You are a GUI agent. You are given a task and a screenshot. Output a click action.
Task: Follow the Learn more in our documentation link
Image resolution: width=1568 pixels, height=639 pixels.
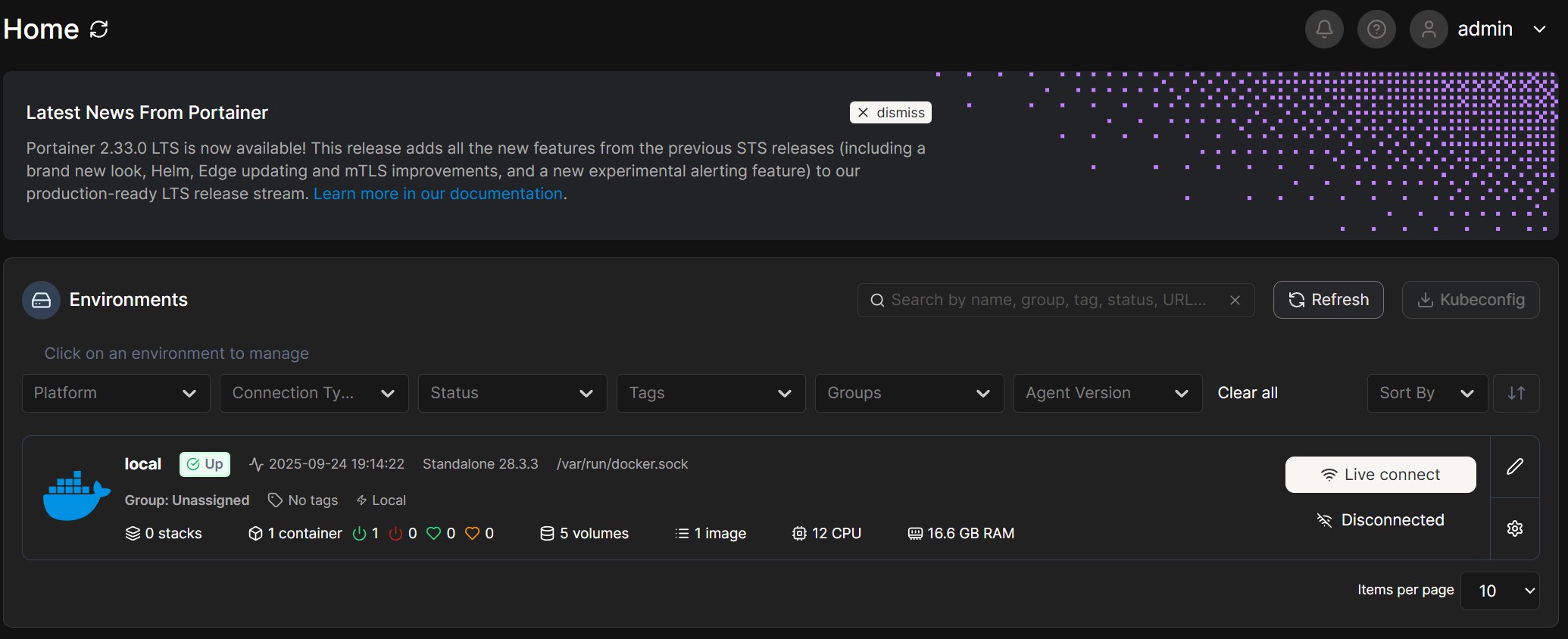tap(438, 194)
